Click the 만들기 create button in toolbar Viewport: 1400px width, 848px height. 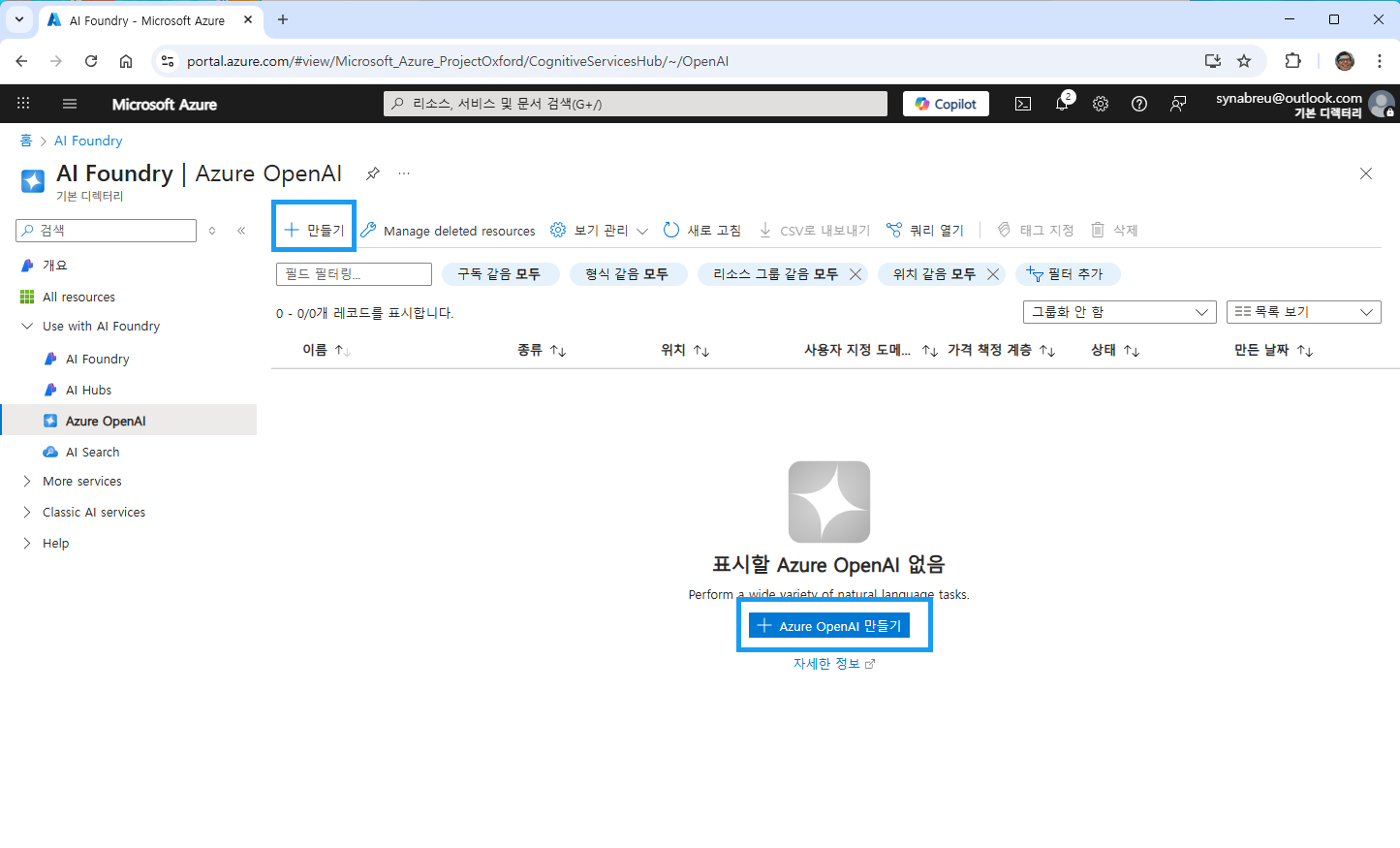tap(314, 230)
